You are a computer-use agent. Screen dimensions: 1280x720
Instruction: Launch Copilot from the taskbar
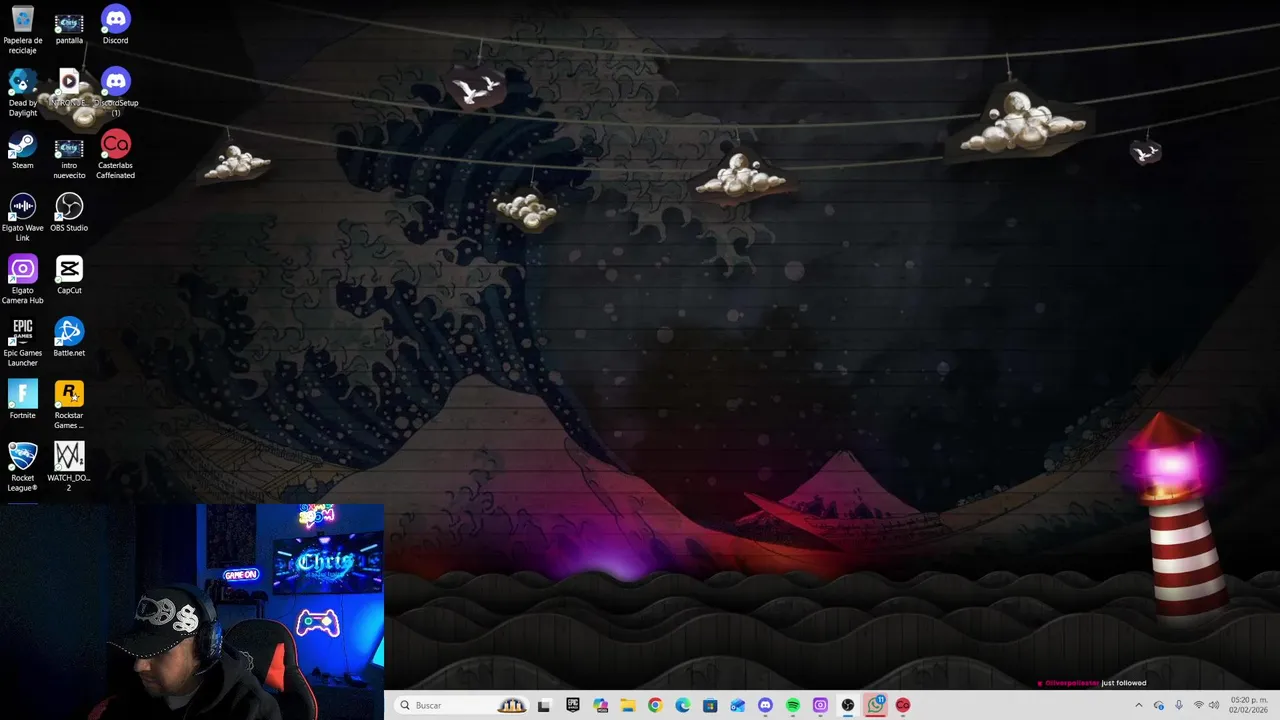[x=600, y=705]
